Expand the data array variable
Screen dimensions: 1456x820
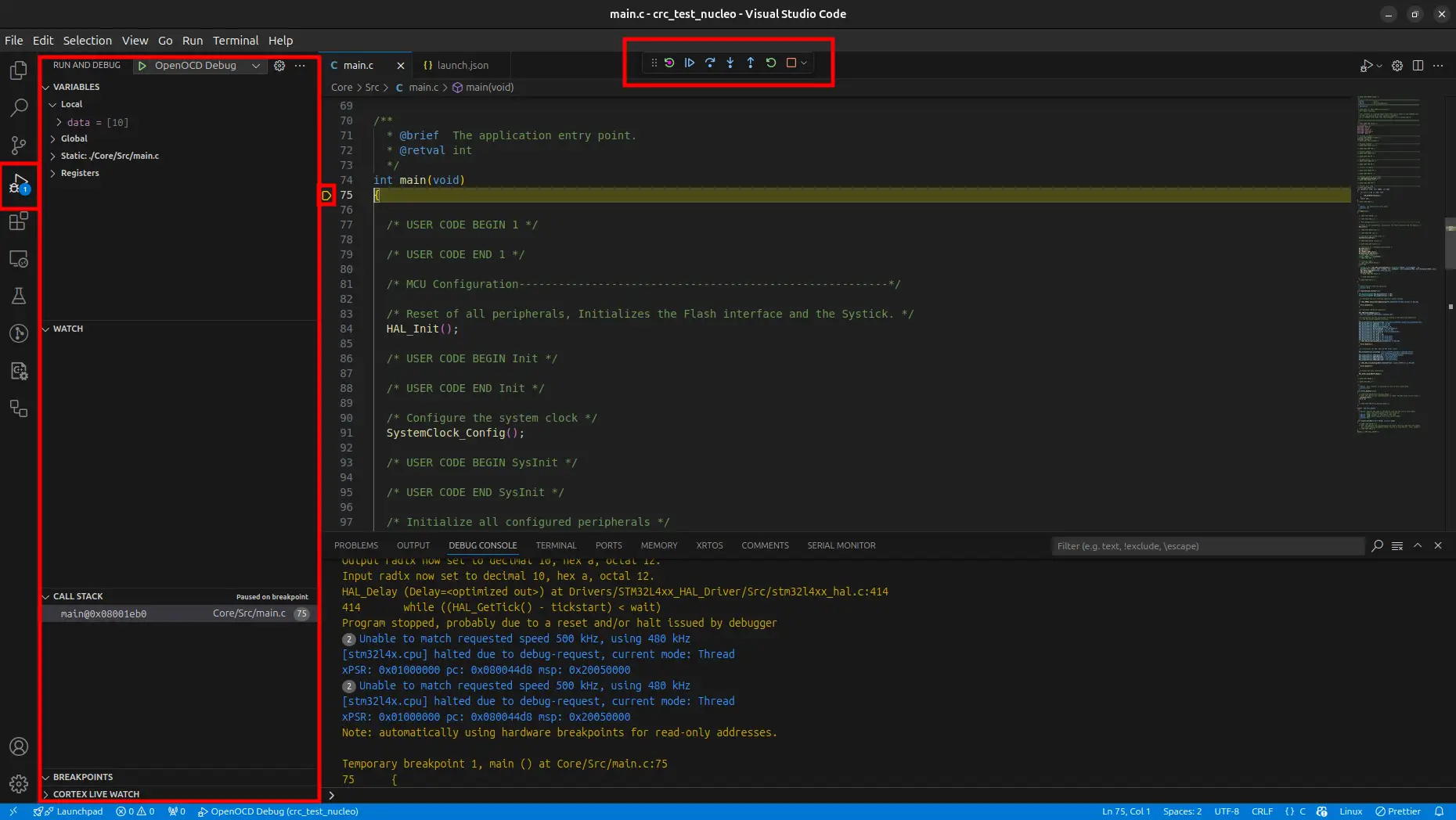pyautogui.click(x=59, y=122)
